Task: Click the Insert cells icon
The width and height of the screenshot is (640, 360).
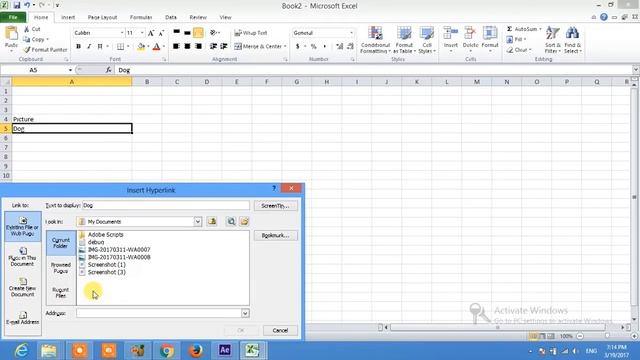Action: (x=451, y=33)
